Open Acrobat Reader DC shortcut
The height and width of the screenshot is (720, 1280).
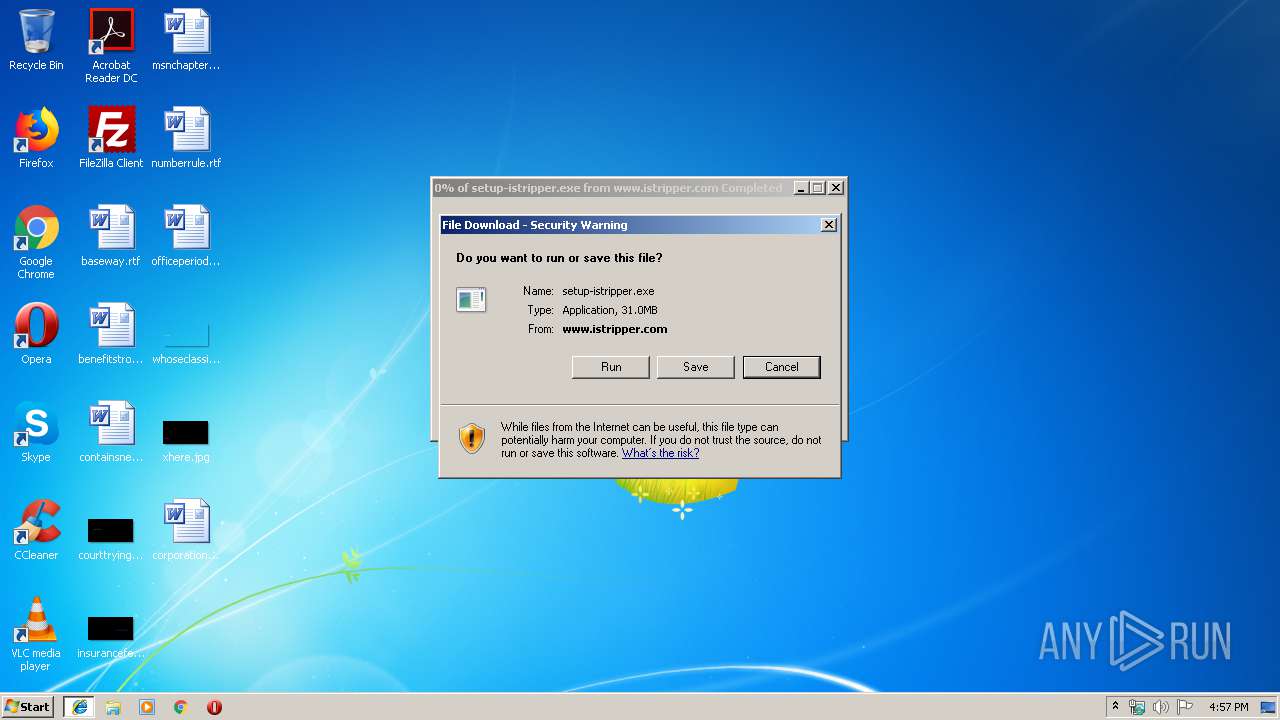click(x=111, y=46)
